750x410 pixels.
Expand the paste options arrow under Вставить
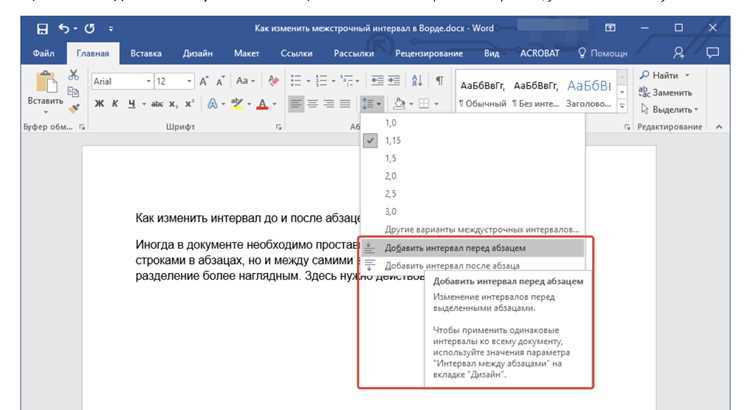pos(45,112)
